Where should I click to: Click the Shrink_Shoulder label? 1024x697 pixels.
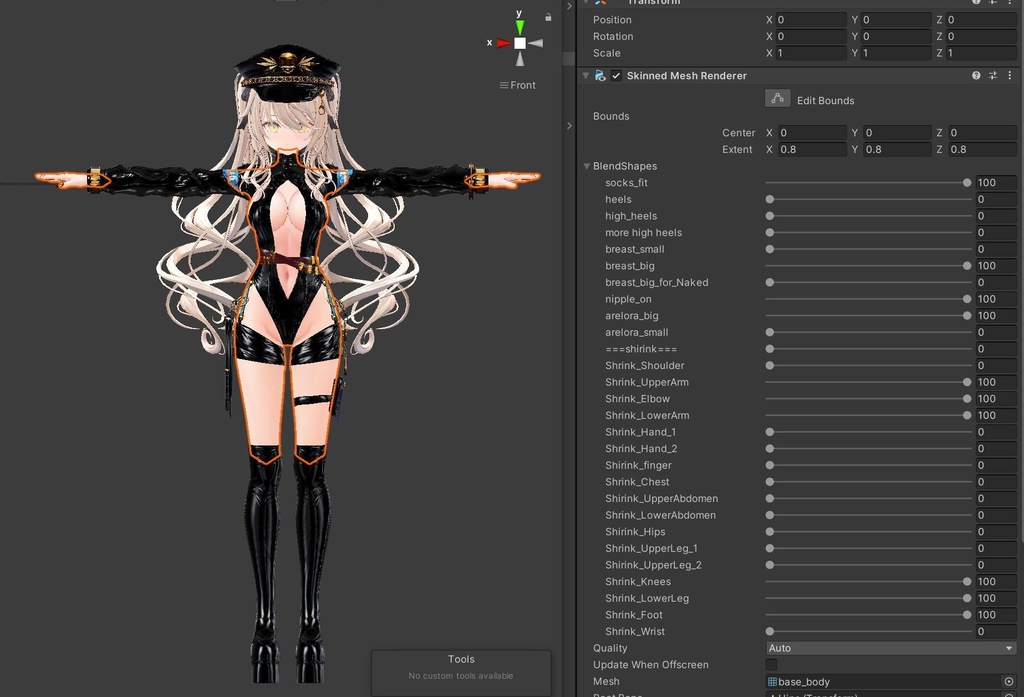pyautogui.click(x=645, y=366)
